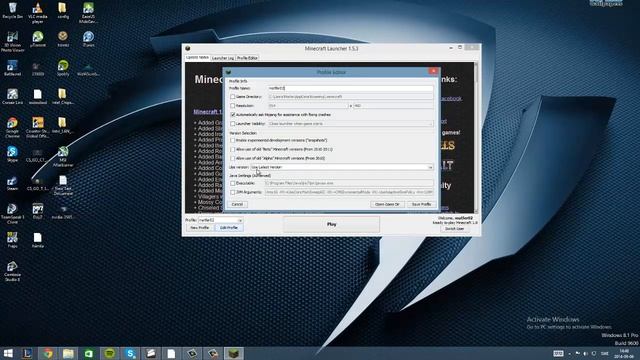
Task: Open Chrome from the taskbar
Action: [x=48, y=353]
